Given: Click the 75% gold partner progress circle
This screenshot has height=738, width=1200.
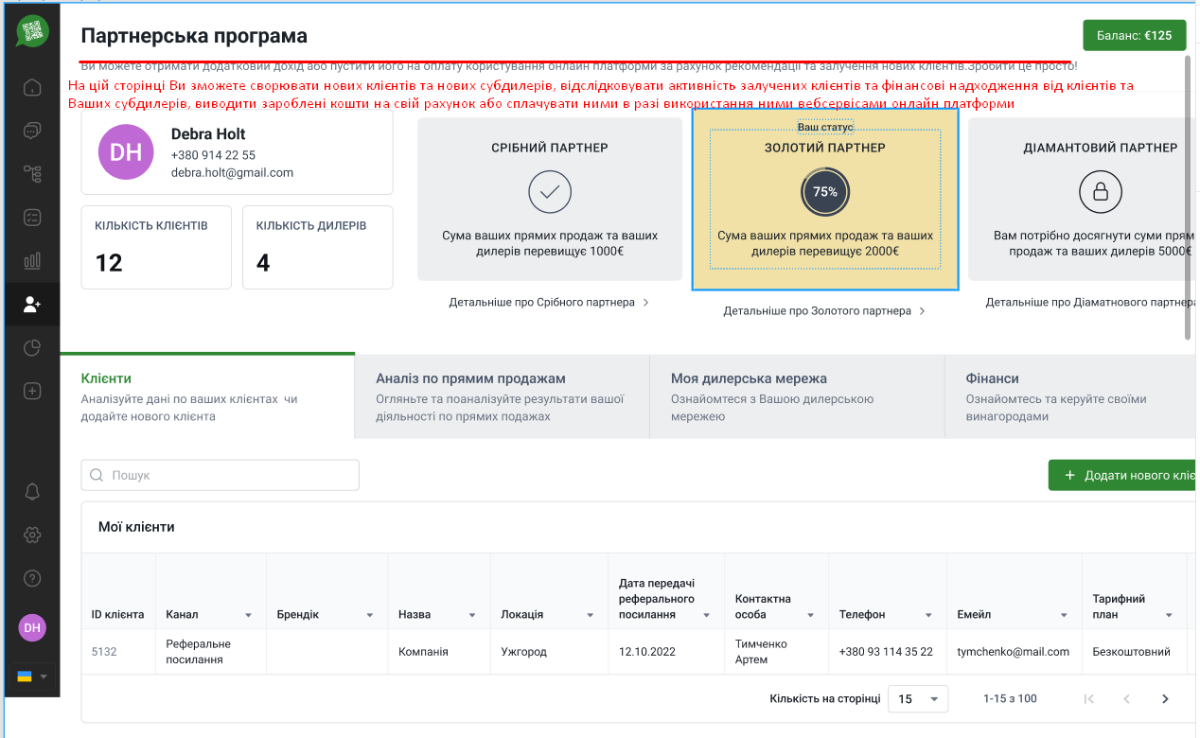Looking at the screenshot, I should pyautogui.click(x=825, y=192).
